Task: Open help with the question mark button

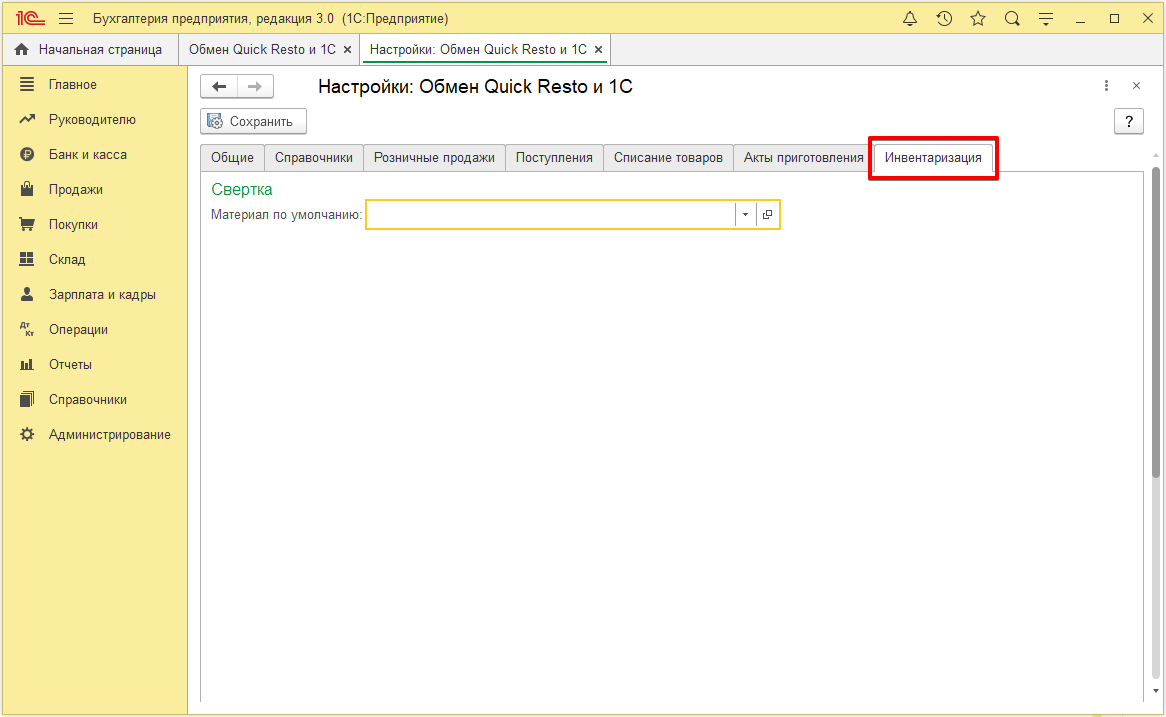Action: click(x=1129, y=121)
